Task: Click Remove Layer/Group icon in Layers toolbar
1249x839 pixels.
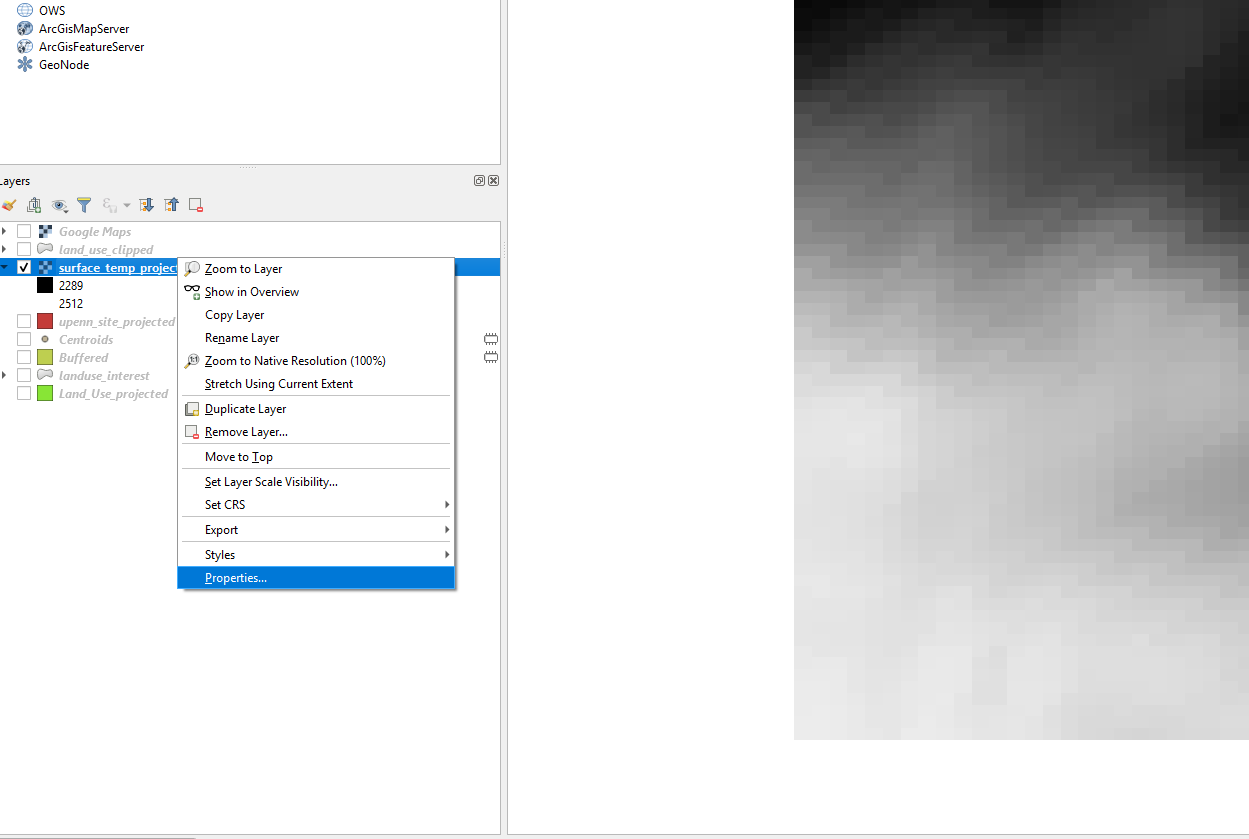Action: (x=196, y=205)
